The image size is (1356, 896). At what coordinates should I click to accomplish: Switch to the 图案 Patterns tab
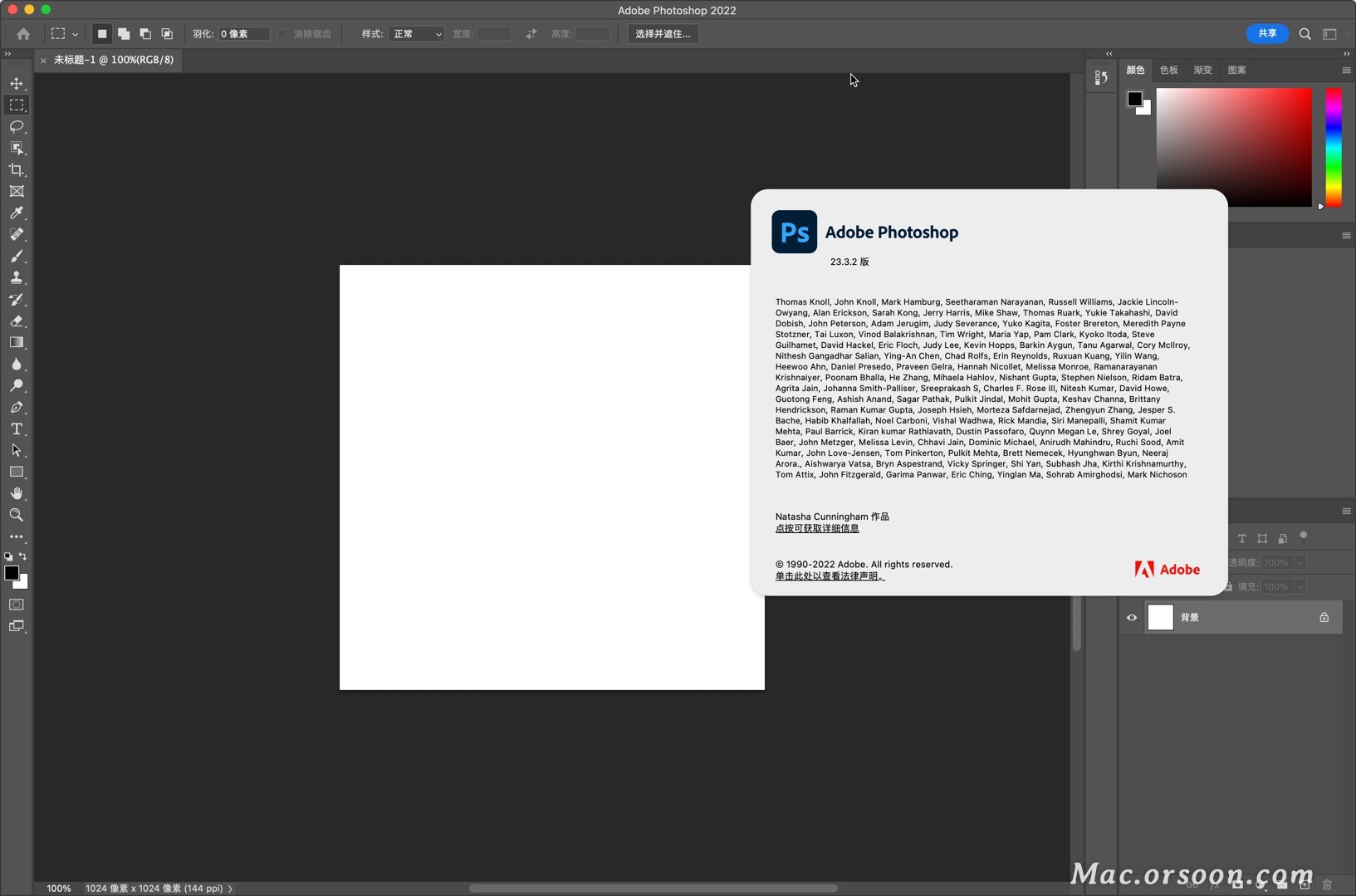click(x=1237, y=71)
